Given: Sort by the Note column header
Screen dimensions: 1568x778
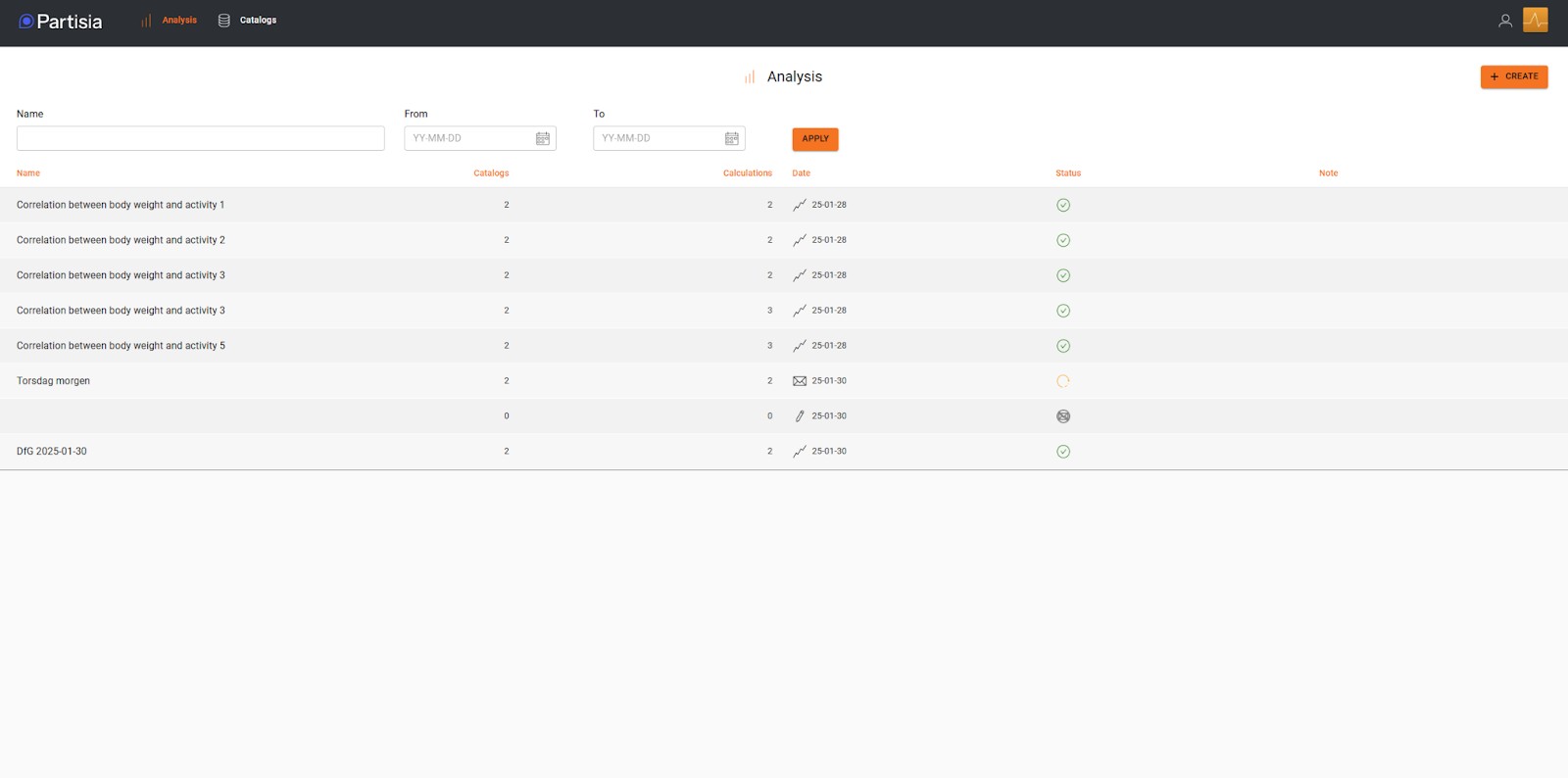Looking at the screenshot, I should [1328, 173].
